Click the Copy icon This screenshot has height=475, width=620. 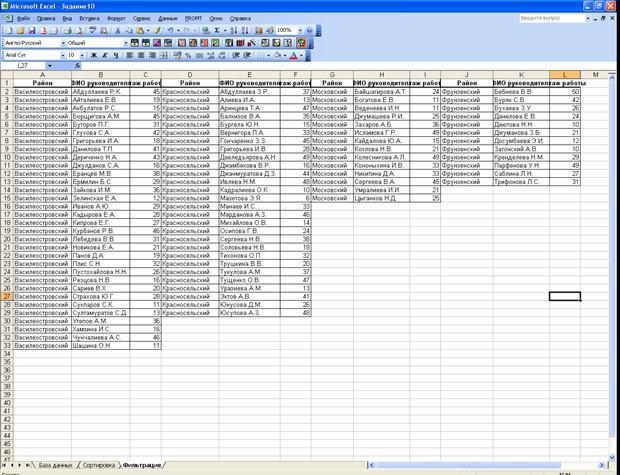(129, 30)
